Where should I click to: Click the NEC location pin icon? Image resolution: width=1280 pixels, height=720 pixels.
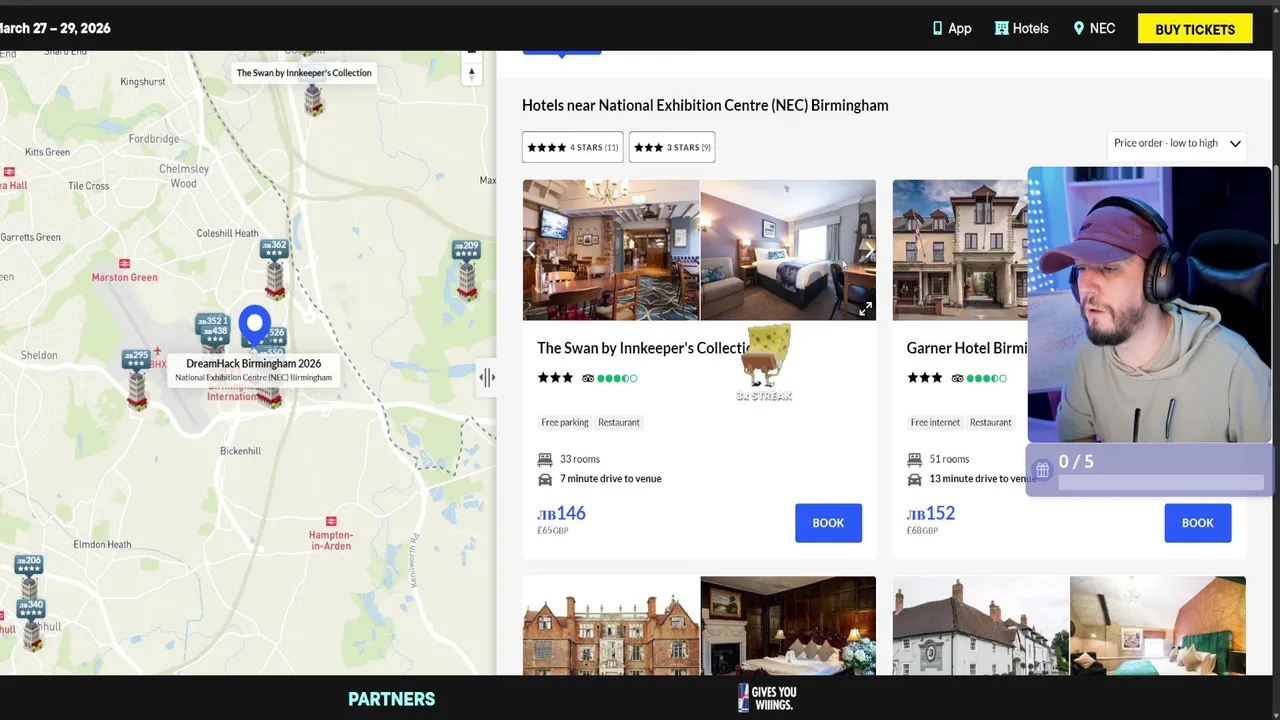point(1078,28)
